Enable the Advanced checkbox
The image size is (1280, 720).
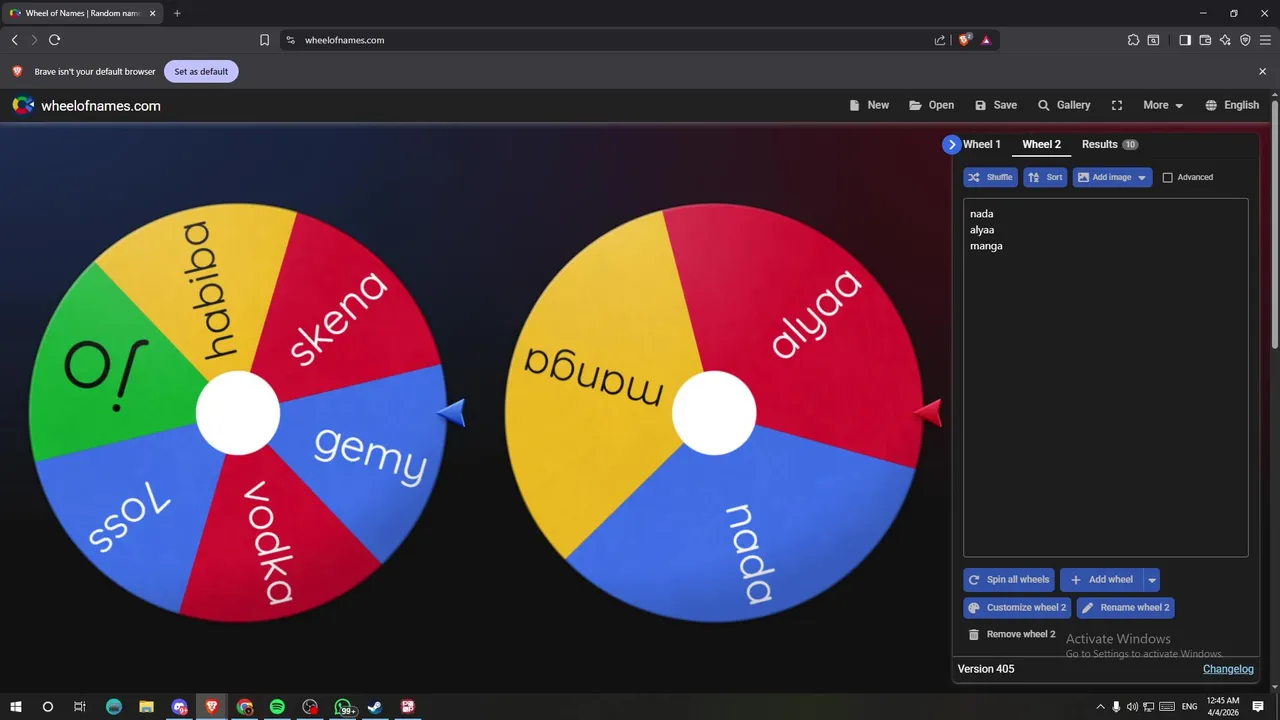tap(1167, 177)
